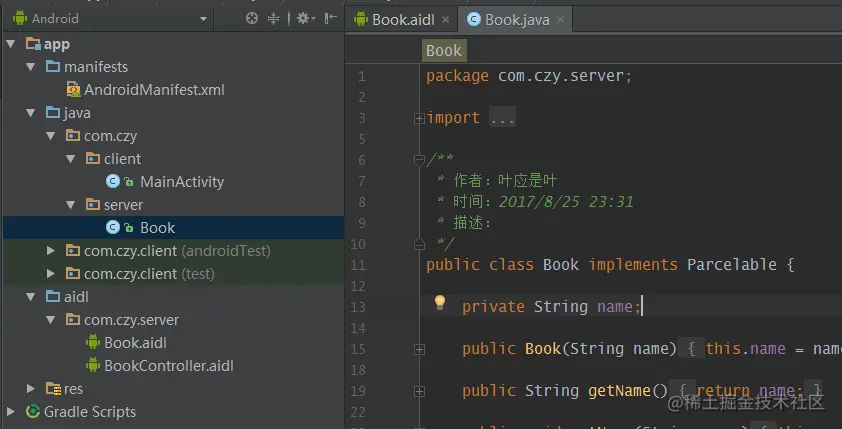This screenshot has width=842, height=429.
Task: Click the Android robot icon in view selector
Action: pos(20,18)
